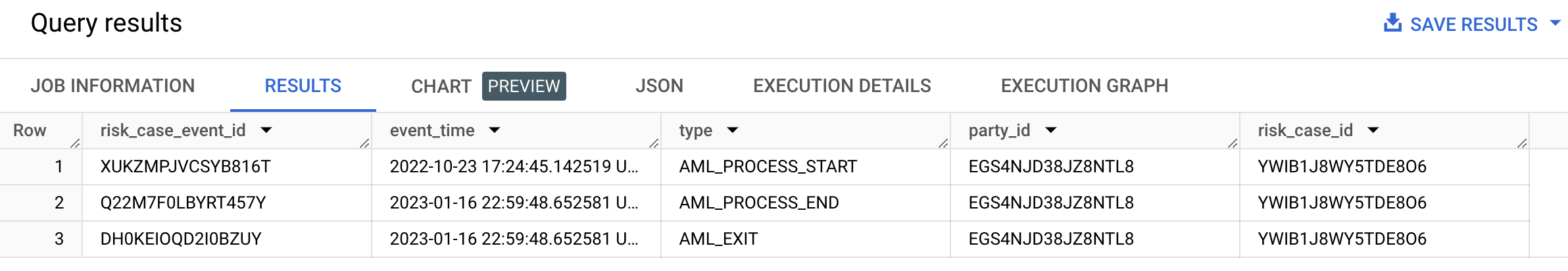Click risk_case_event_id column resize handle
This screenshot has height=271, width=1568.
(364, 143)
